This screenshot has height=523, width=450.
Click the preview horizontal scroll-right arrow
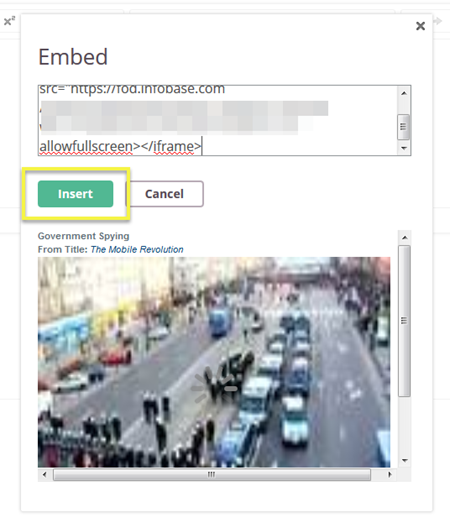pos(389,474)
